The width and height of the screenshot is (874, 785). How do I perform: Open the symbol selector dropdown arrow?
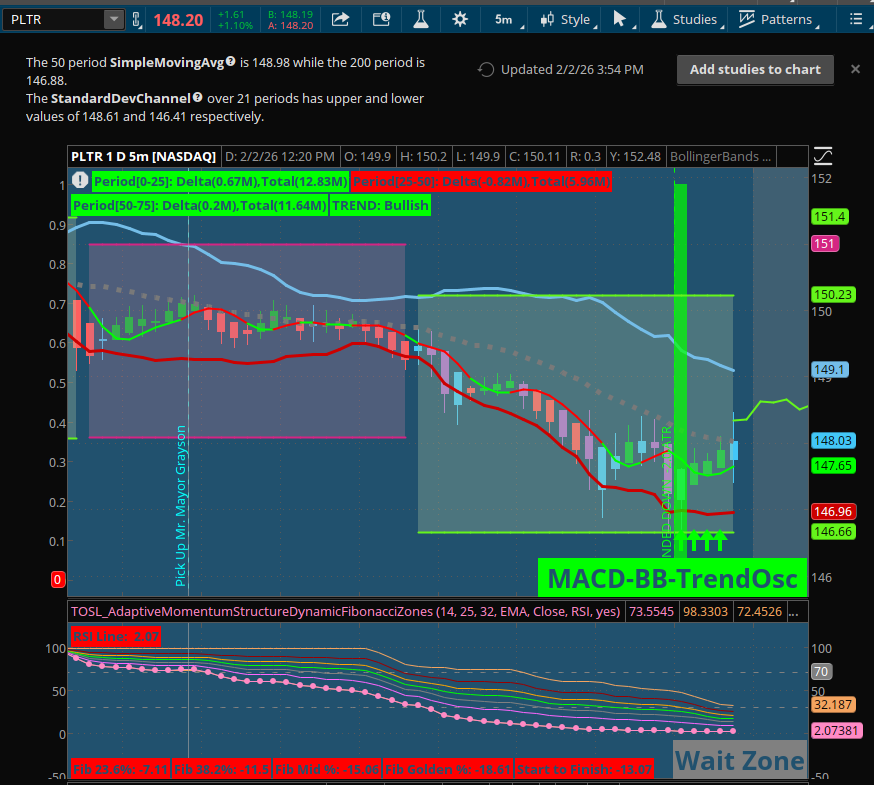(113, 19)
